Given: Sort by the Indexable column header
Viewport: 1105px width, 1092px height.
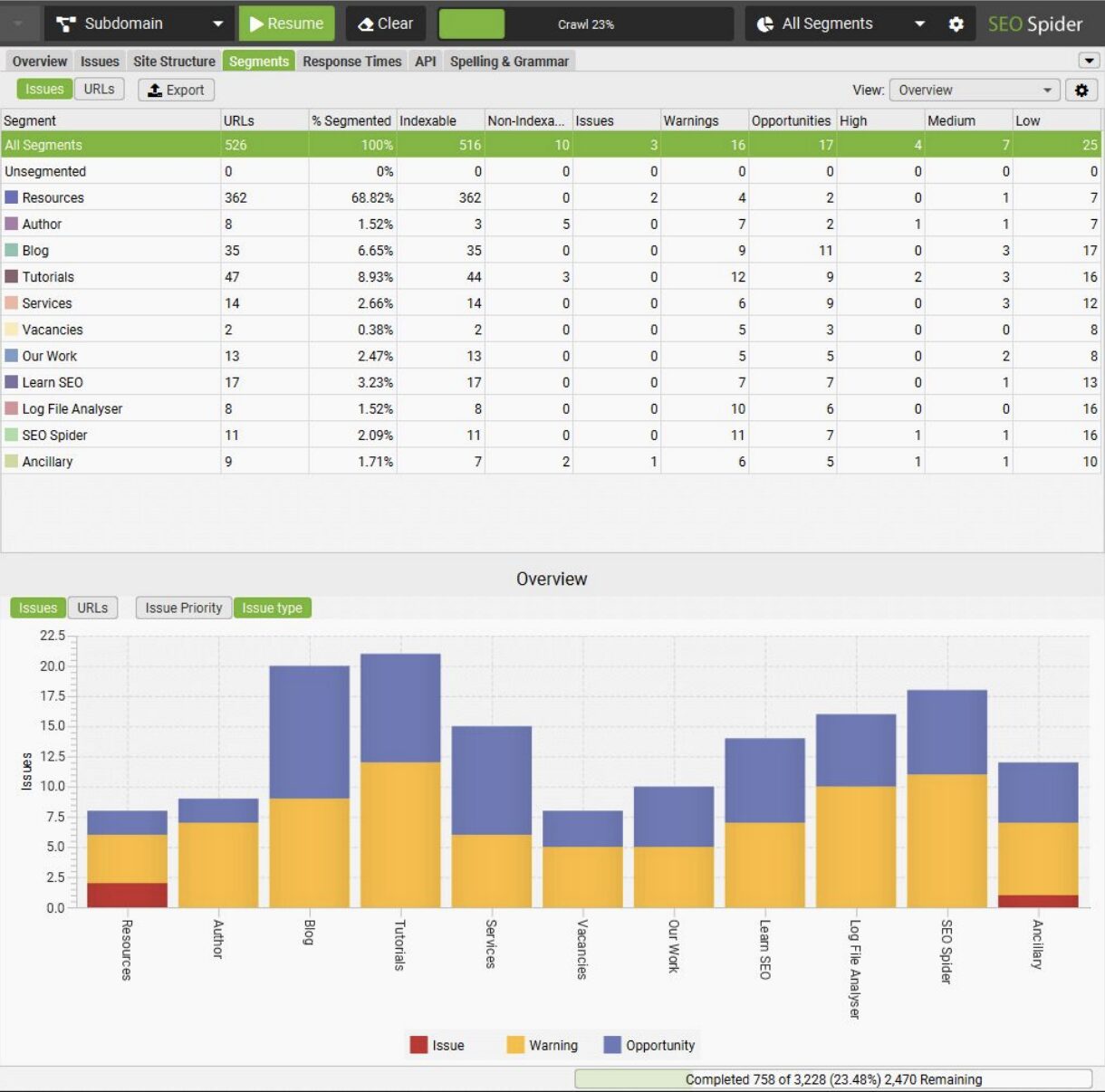Looking at the screenshot, I should [440, 120].
